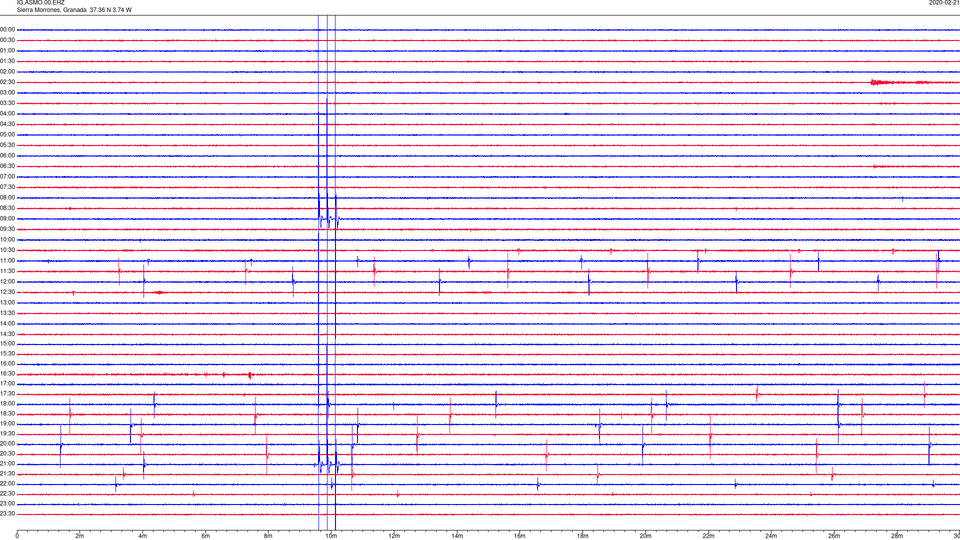Choose the 10:30 trace label
960x540 pixels.
tap(8, 250)
